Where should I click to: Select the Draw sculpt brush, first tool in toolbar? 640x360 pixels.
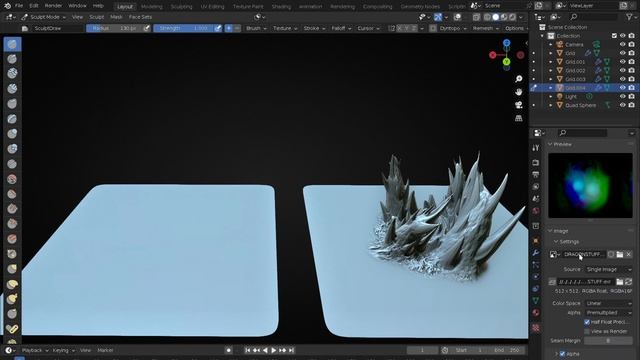click(12, 44)
